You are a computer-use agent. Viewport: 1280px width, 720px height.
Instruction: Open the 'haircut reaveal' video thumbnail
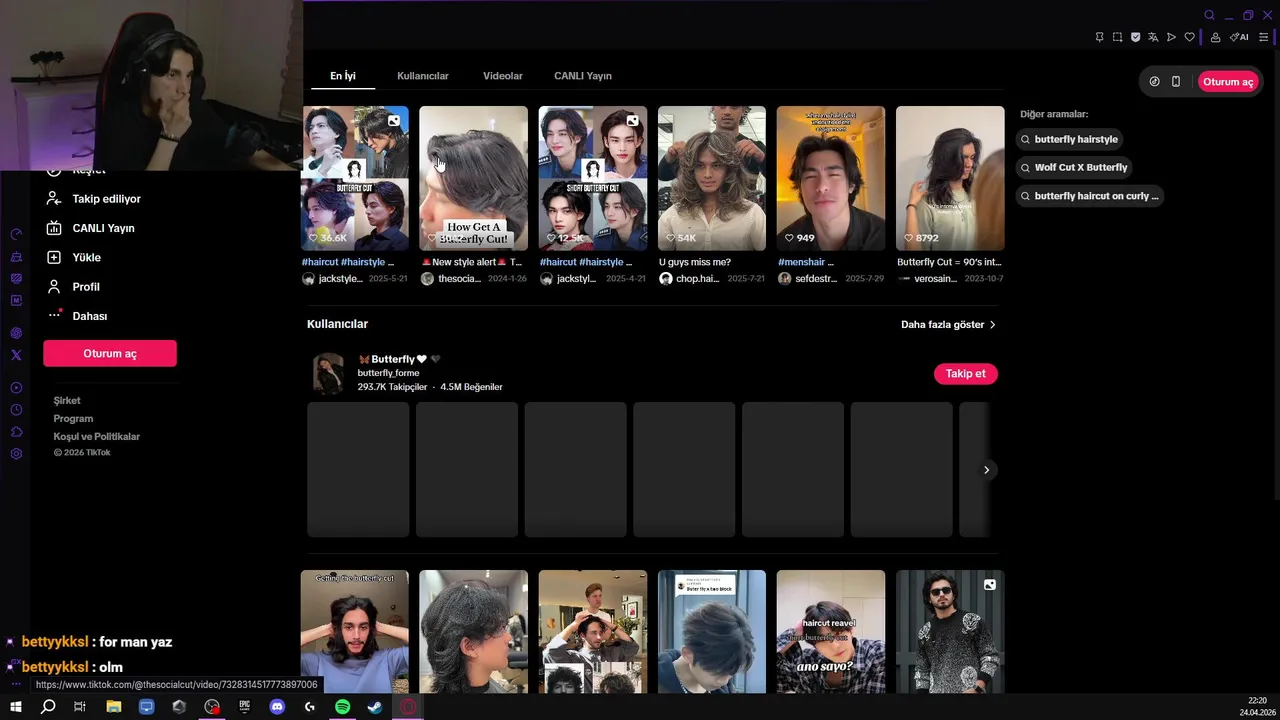point(831,632)
